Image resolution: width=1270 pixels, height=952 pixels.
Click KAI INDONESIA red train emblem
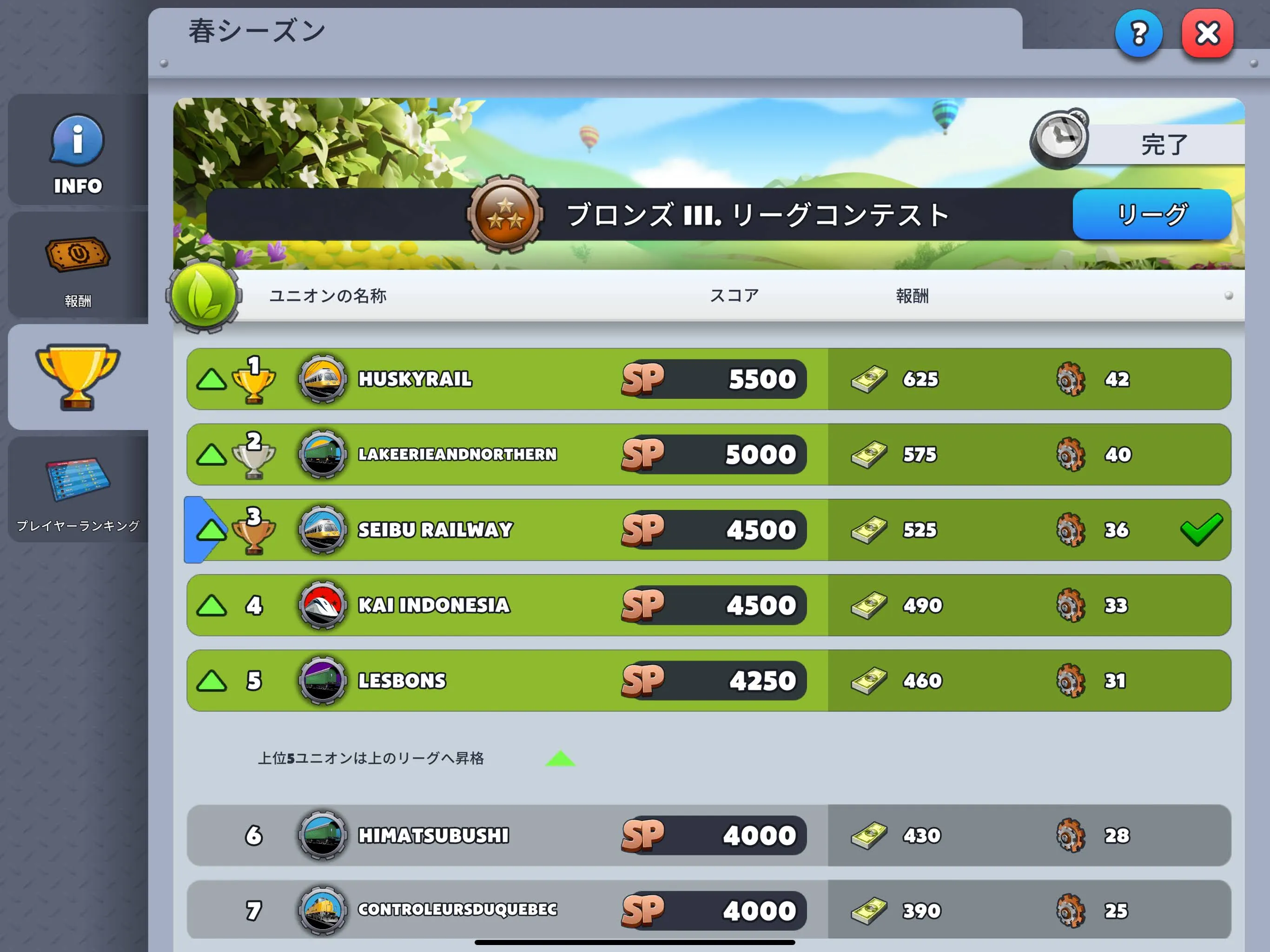pos(323,605)
